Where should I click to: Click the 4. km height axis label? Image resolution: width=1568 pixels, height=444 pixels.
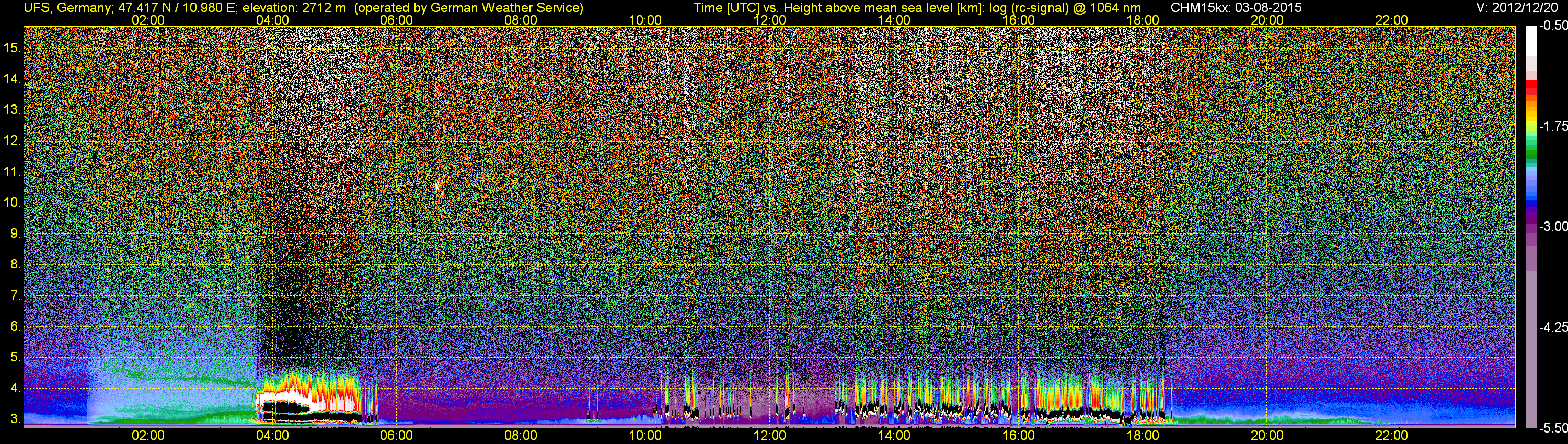[x=15, y=388]
